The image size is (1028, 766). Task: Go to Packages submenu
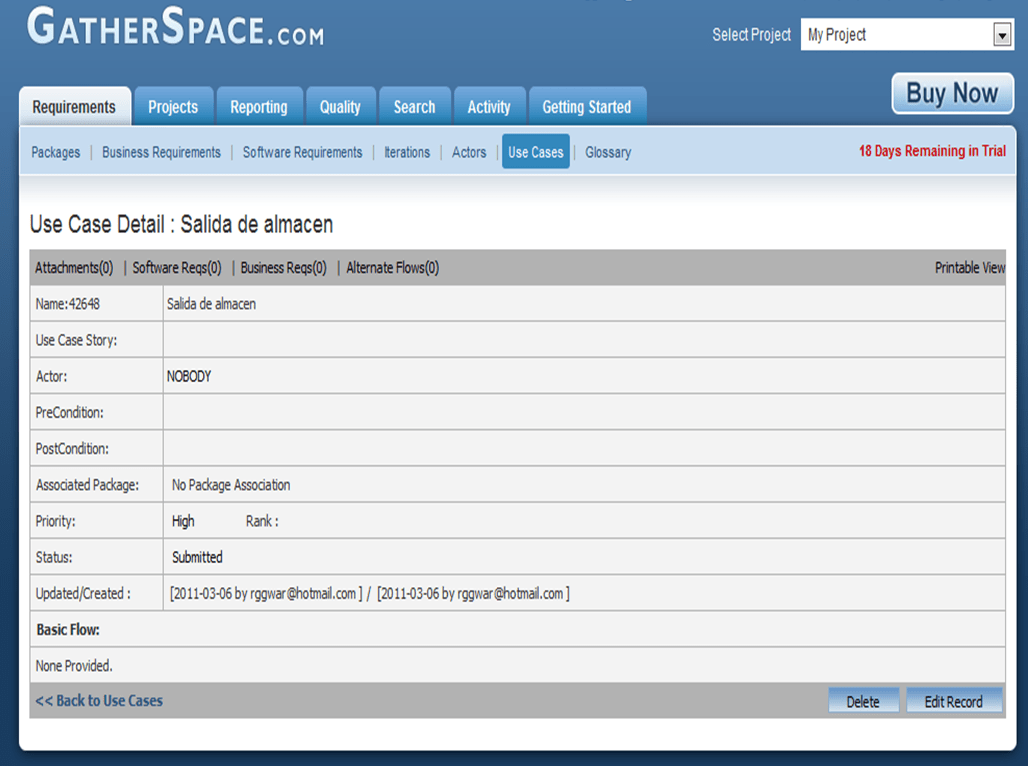(x=56, y=152)
